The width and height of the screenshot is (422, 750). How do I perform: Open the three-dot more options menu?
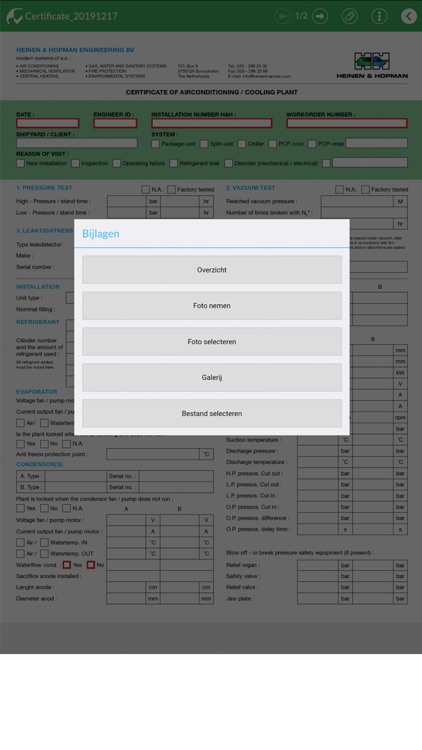pos(379,16)
